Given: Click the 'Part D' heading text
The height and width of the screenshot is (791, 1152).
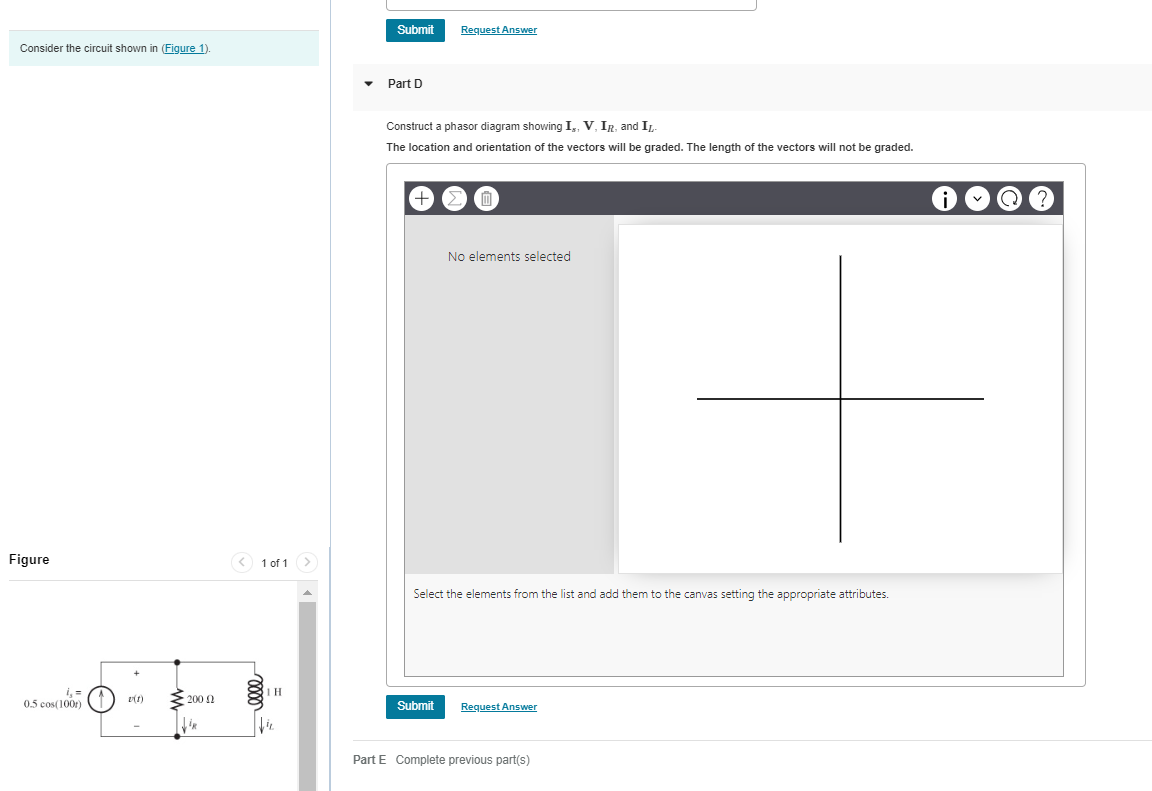Looking at the screenshot, I should [x=405, y=84].
